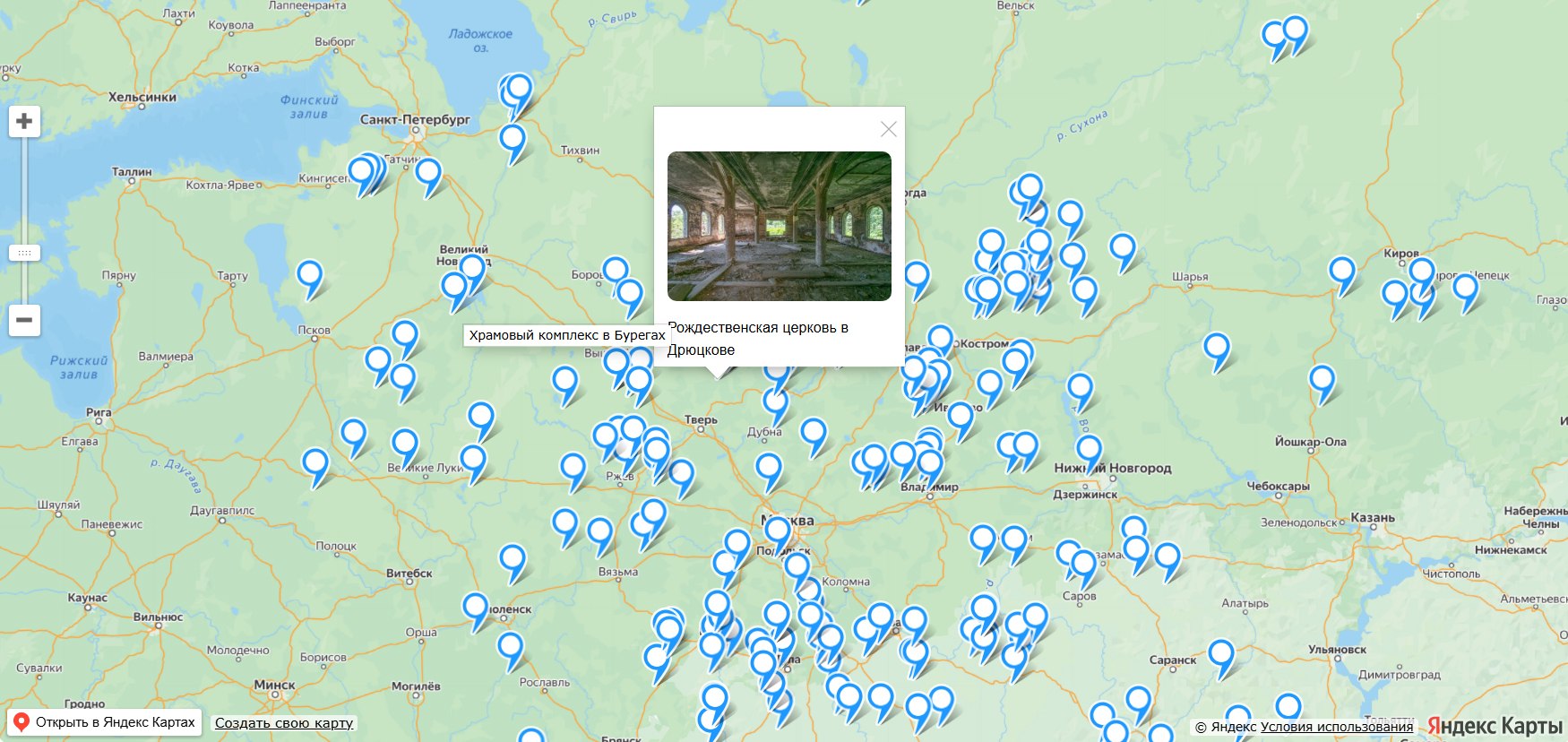
Task: Select the marker right above Дубна
Action: pyautogui.click(x=775, y=402)
